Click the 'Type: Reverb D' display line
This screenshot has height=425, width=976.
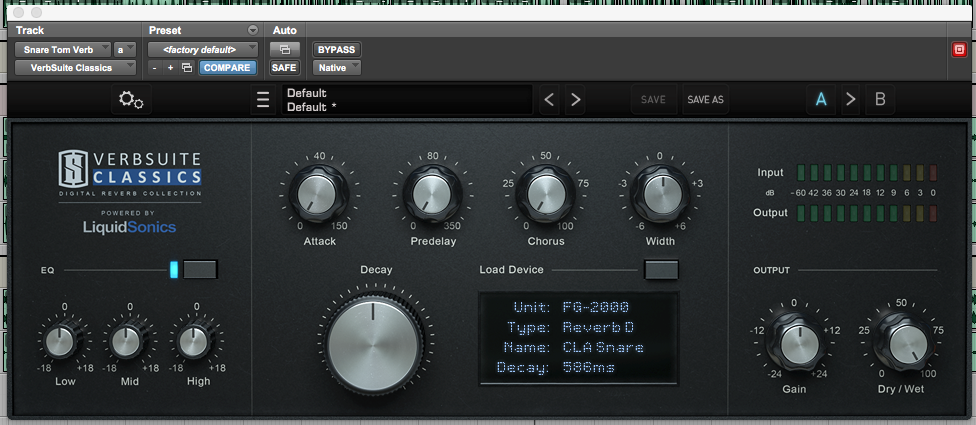tap(571, 327)
